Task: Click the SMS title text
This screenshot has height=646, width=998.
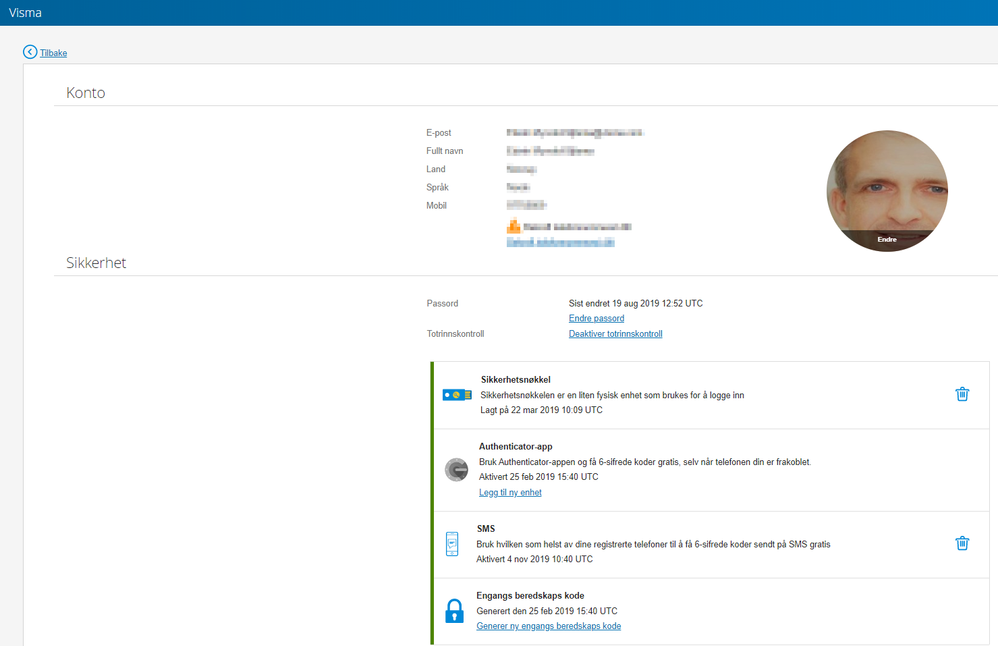Action: tap(486, 529)
